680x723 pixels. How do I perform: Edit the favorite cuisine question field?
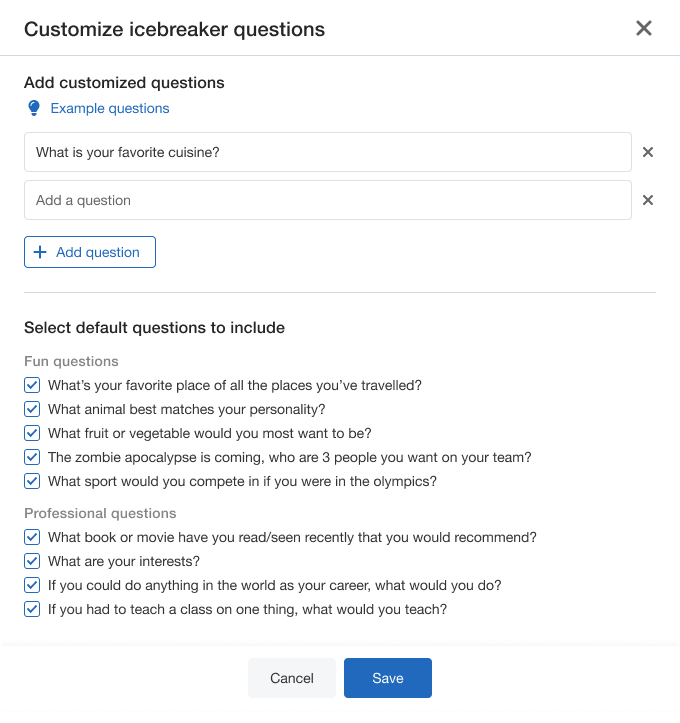coord(328,152)
